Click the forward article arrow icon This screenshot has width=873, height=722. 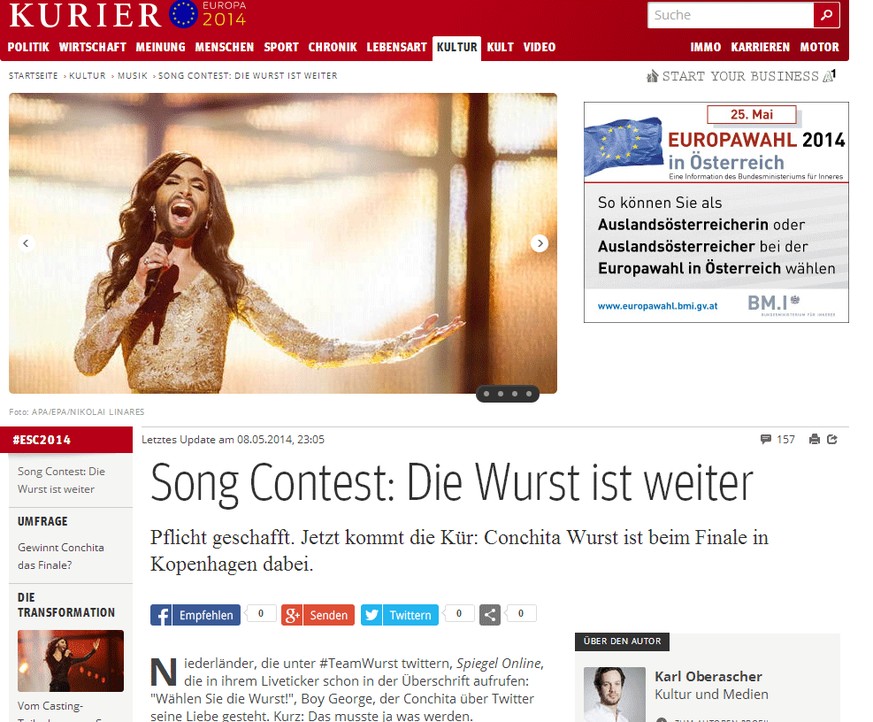pos(832,439)
